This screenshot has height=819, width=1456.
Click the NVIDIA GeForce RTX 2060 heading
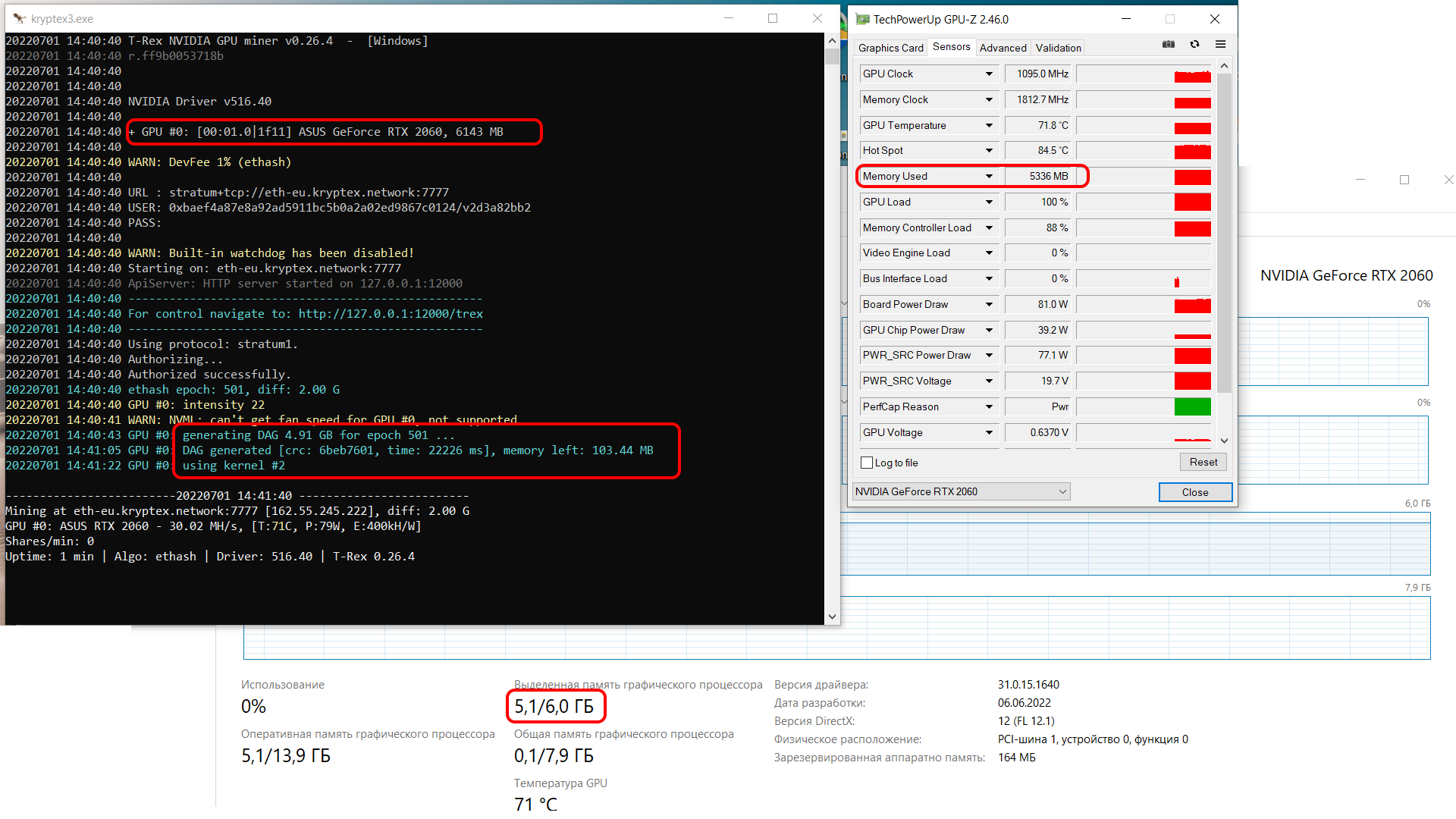pos(1346,275)
